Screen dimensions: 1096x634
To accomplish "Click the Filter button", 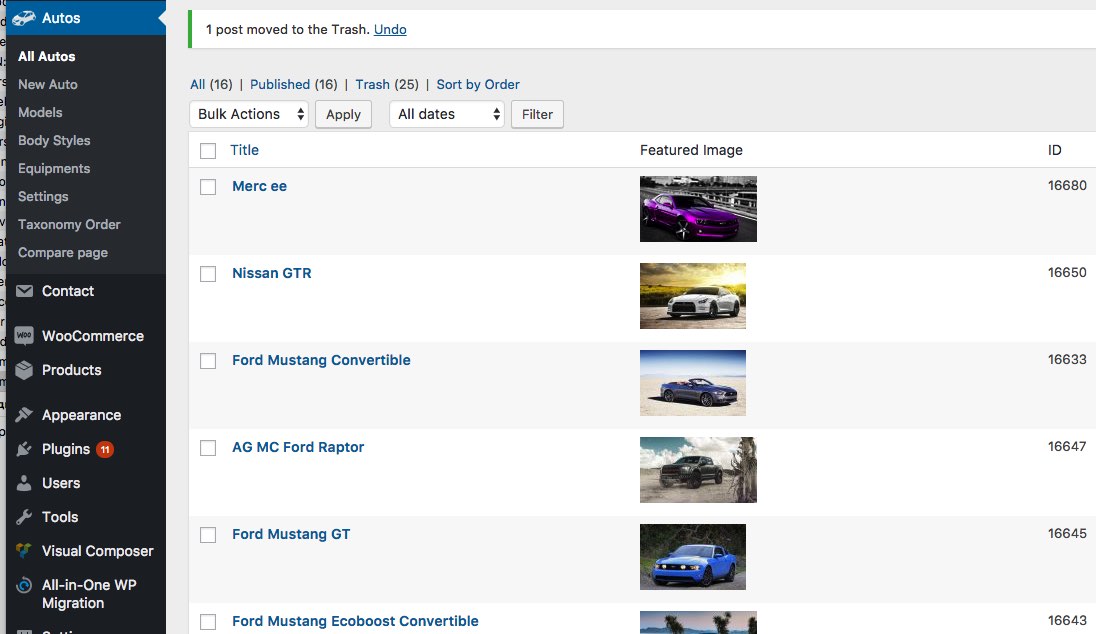I will click(x=537, y=114).
